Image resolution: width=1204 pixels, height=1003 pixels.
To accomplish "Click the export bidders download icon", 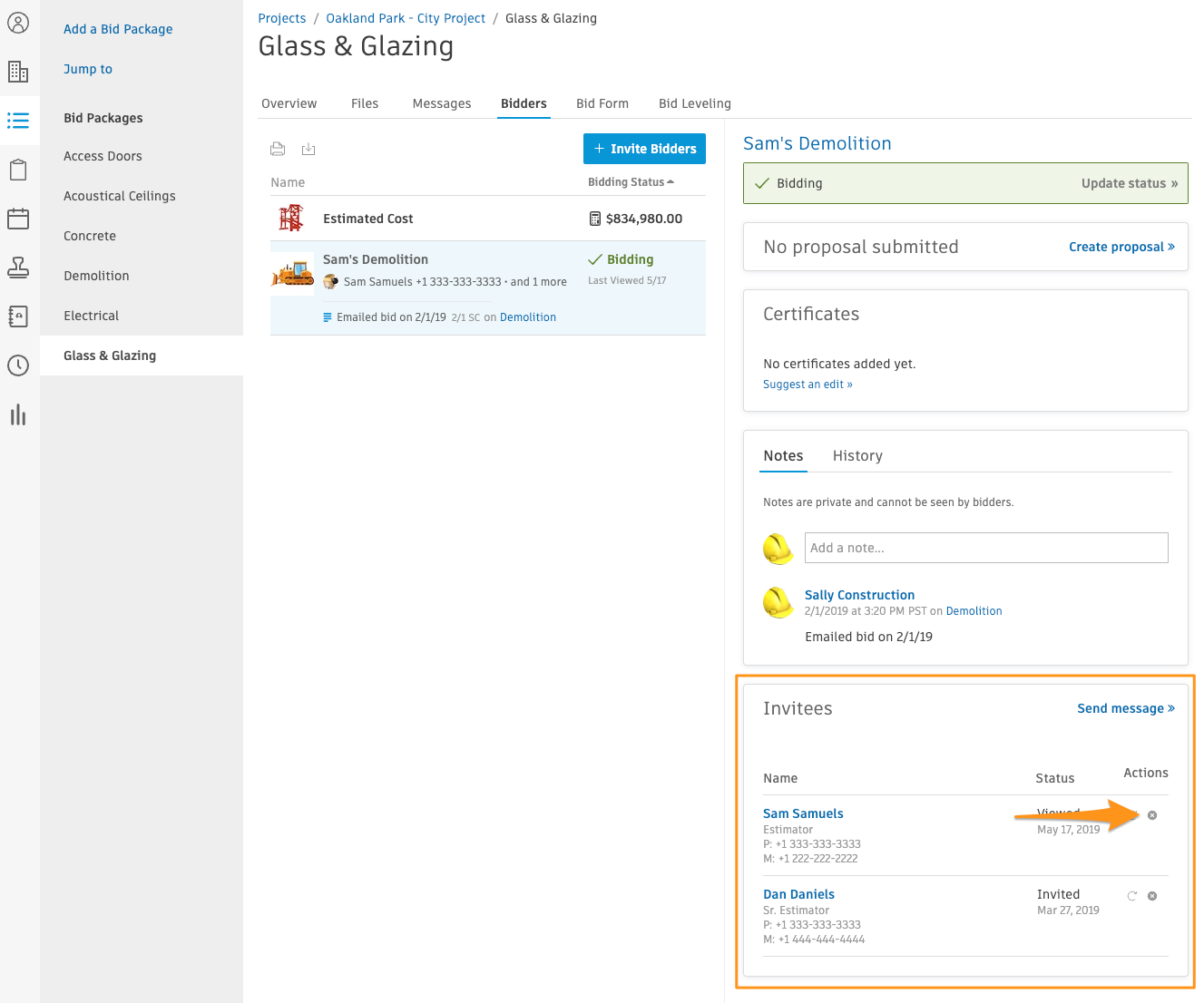I will tap(308, 149).
